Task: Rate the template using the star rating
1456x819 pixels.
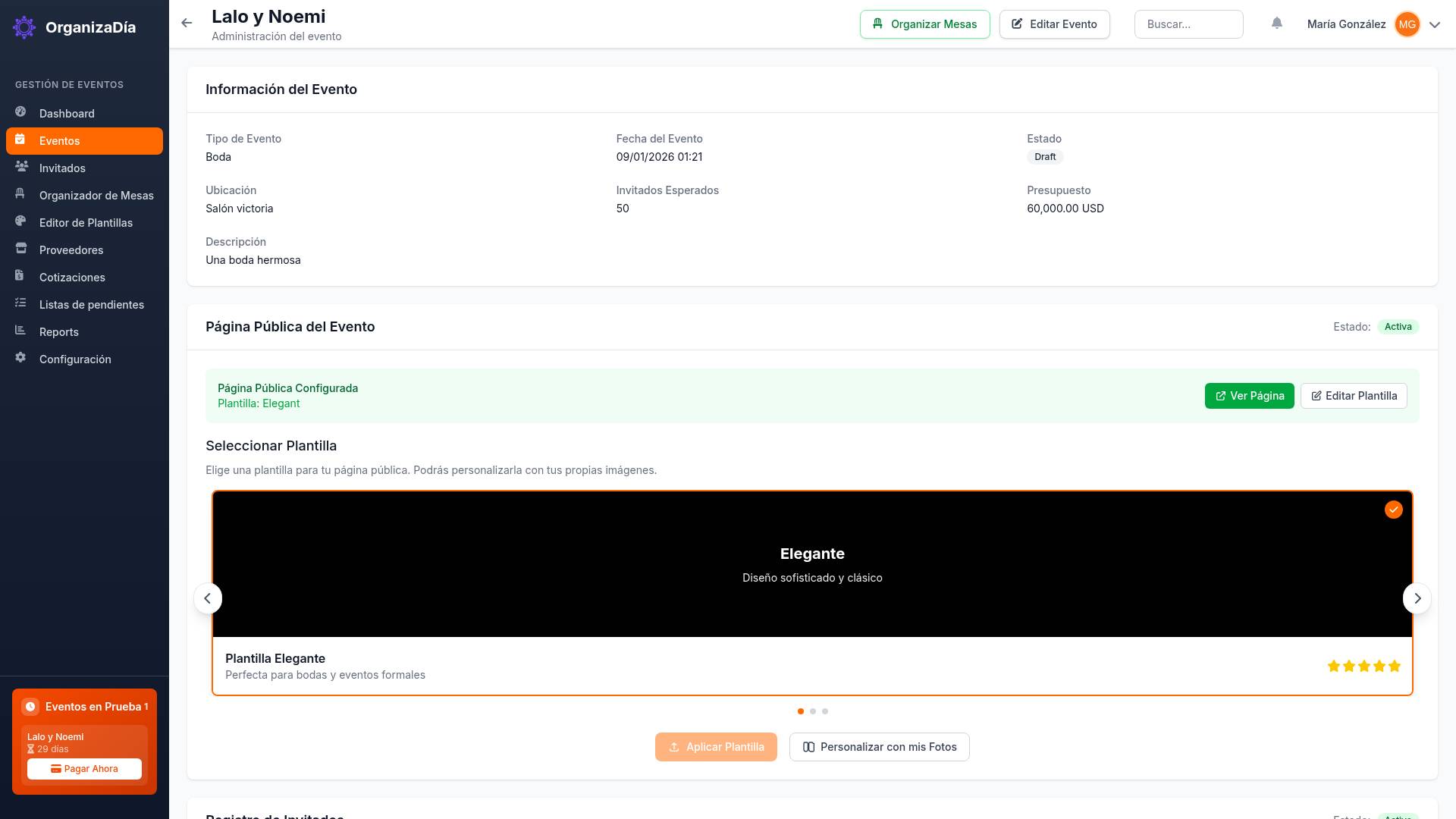Action: [1363, 667]
